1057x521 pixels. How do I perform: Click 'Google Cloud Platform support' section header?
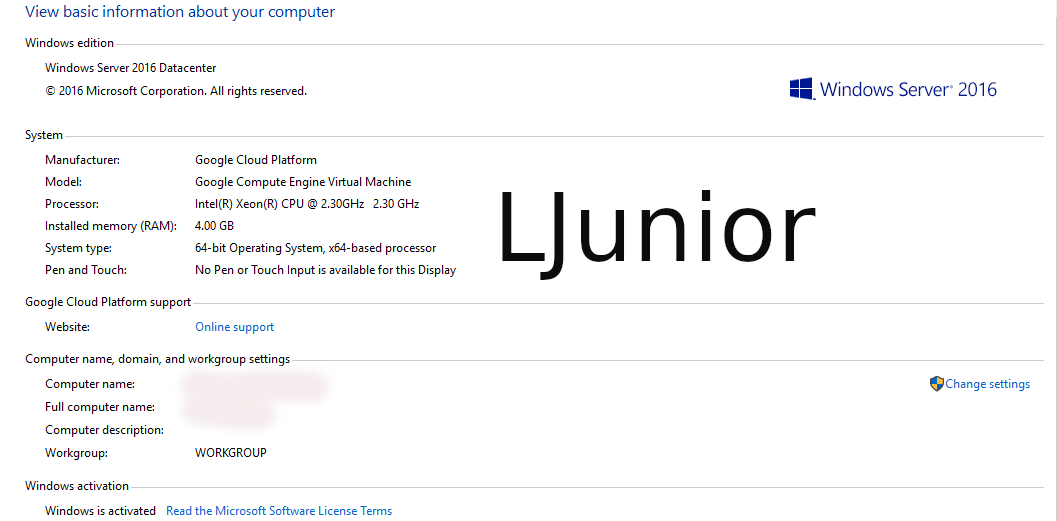point(108,302)
